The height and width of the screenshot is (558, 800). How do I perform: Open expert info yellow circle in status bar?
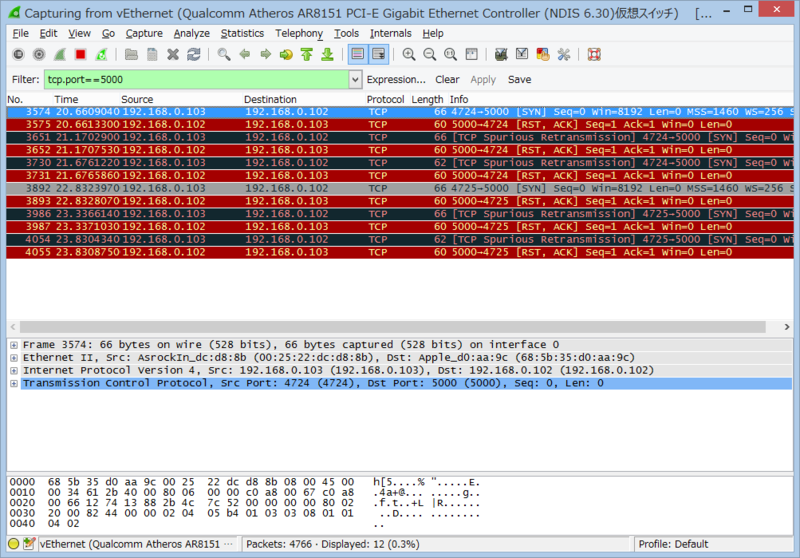point(14,544)
